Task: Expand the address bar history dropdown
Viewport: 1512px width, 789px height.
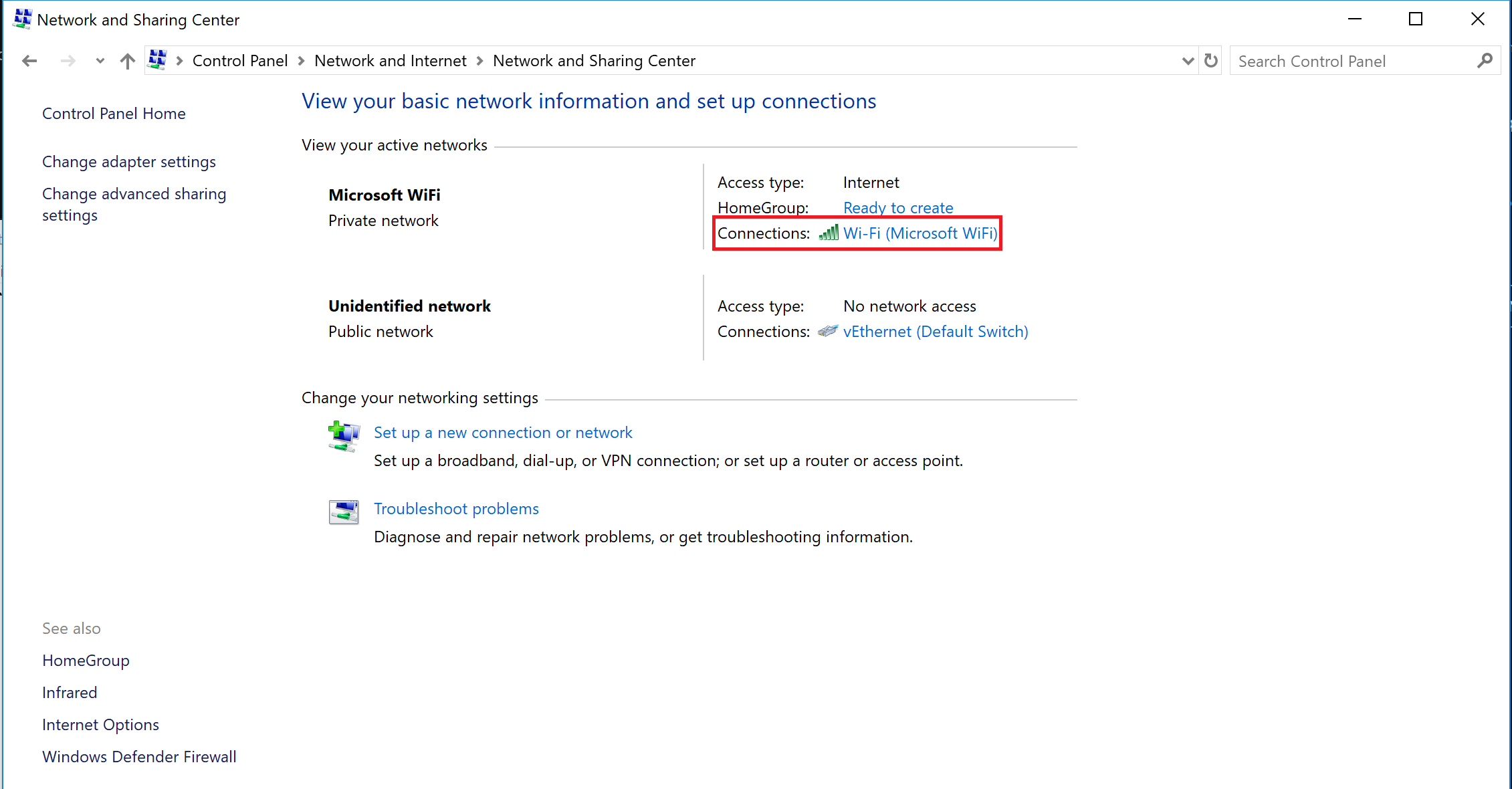Action: [1188, 61]
